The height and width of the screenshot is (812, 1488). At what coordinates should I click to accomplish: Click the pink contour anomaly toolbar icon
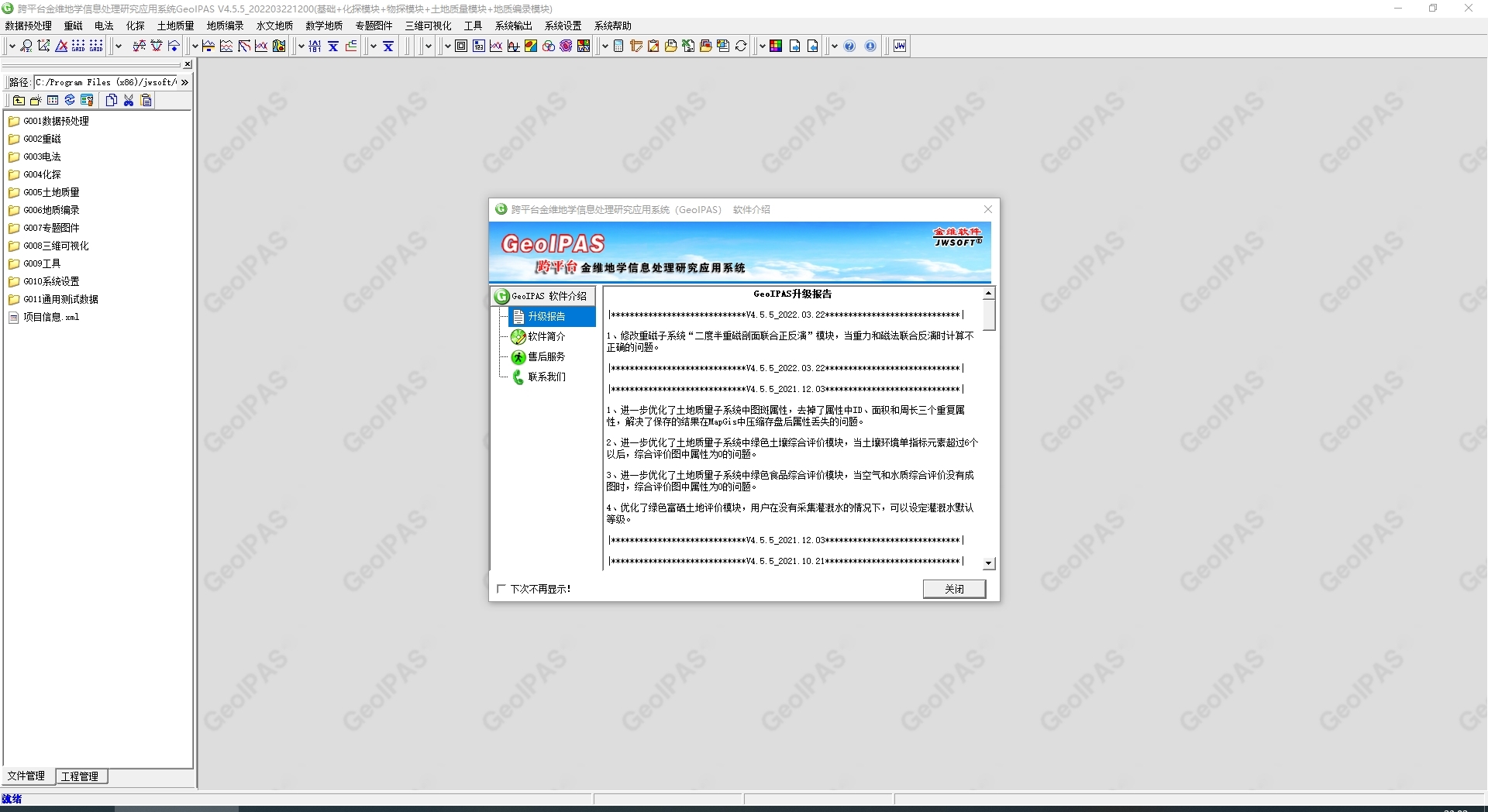click(x=566, y=46)
